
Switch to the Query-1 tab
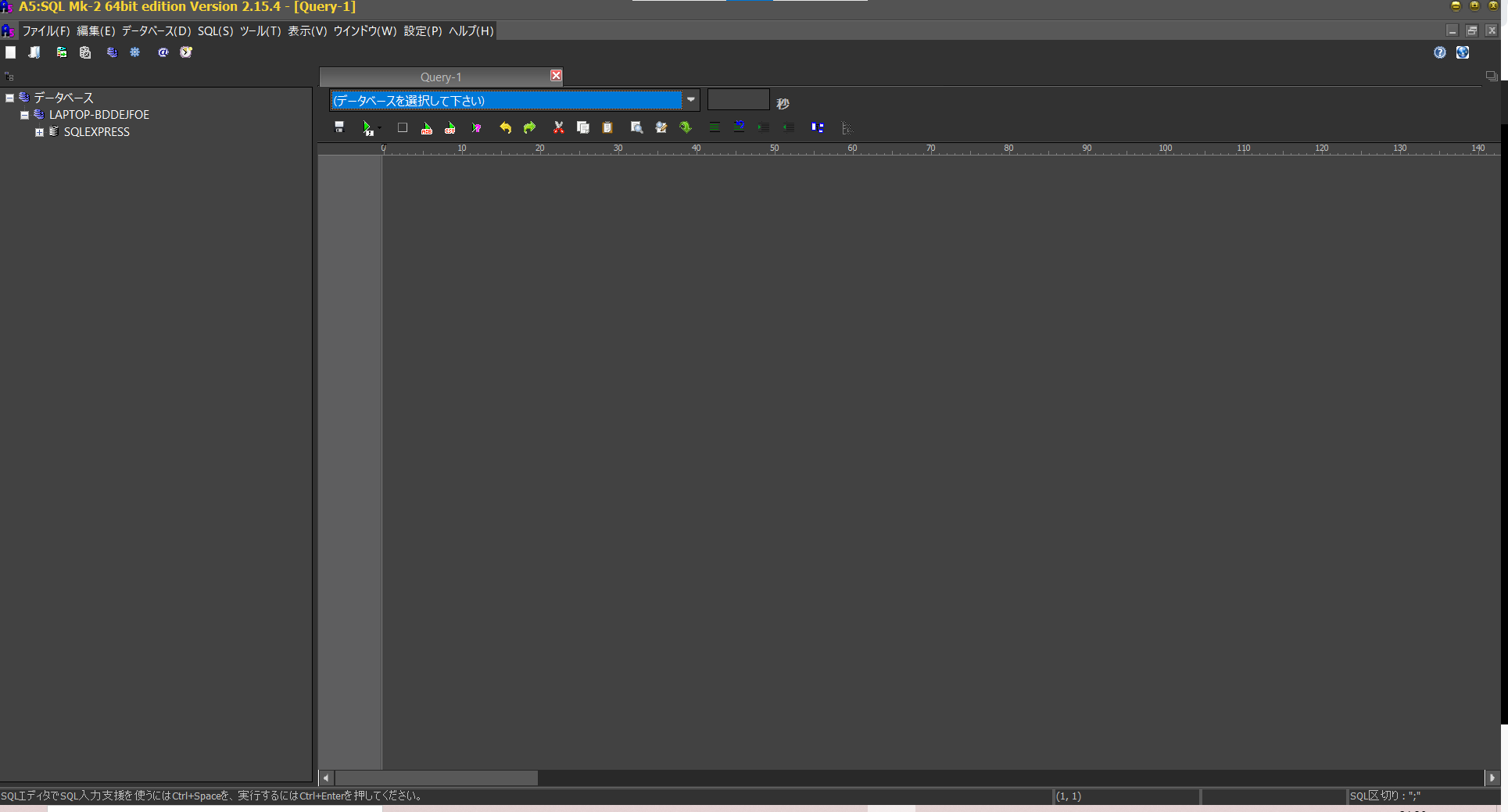441,77
